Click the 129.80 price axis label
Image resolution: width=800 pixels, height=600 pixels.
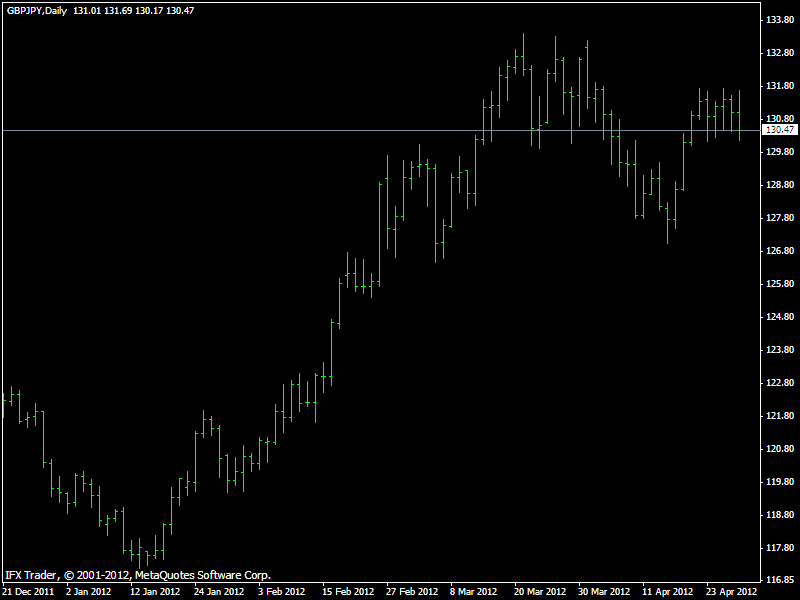[780, 152]
